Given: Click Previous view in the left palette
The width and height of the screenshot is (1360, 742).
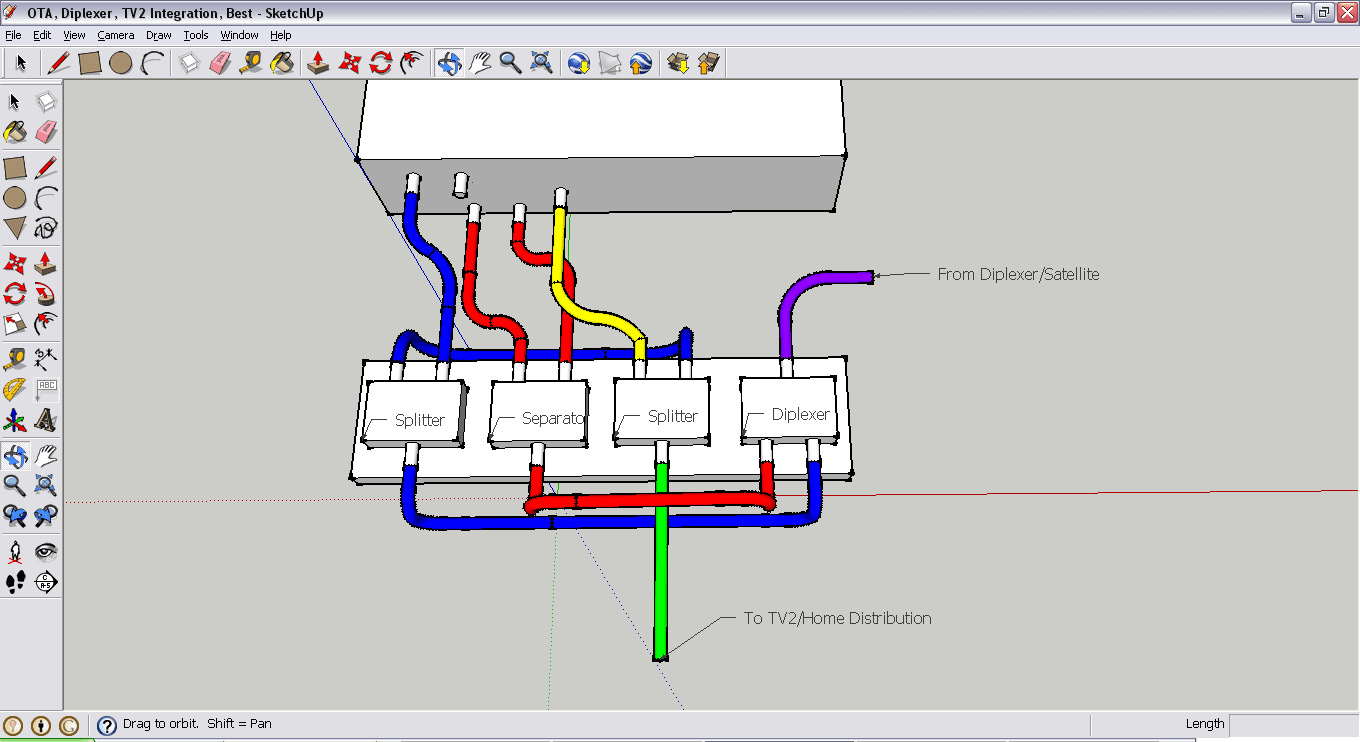Looking at the screenshot, I should click(15, 517).
